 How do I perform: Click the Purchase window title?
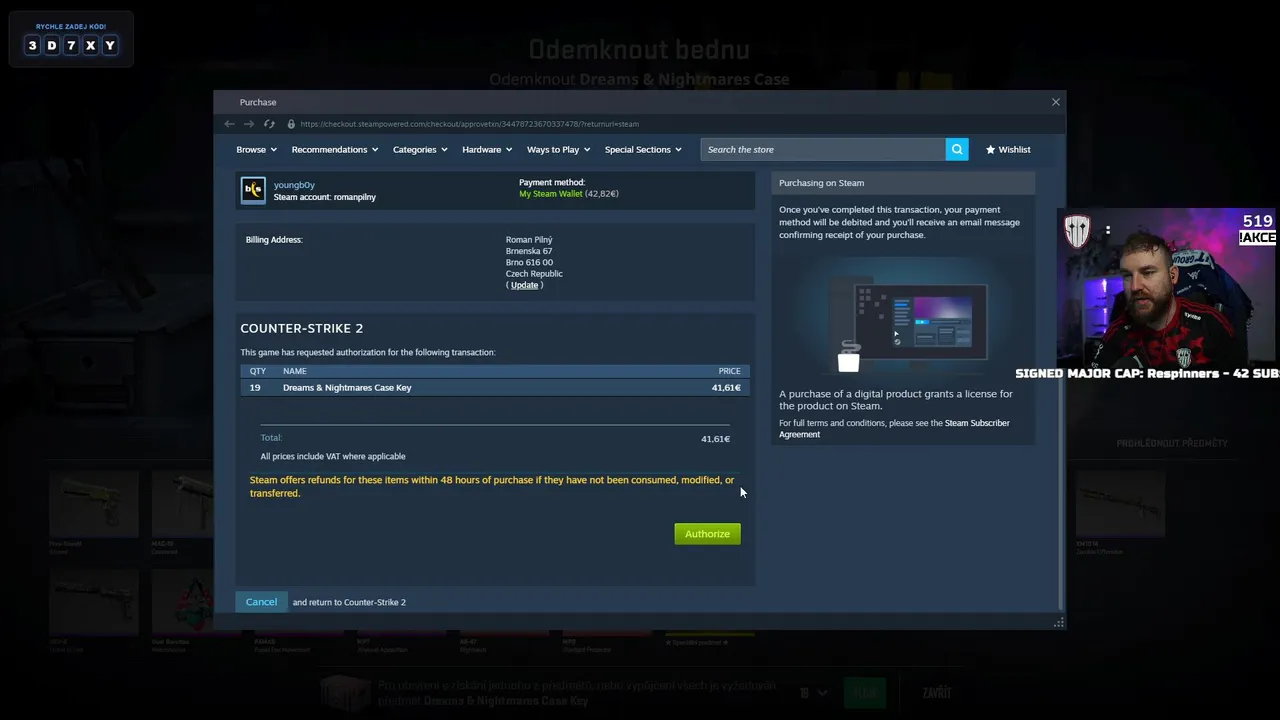click(x=258, y=102)
